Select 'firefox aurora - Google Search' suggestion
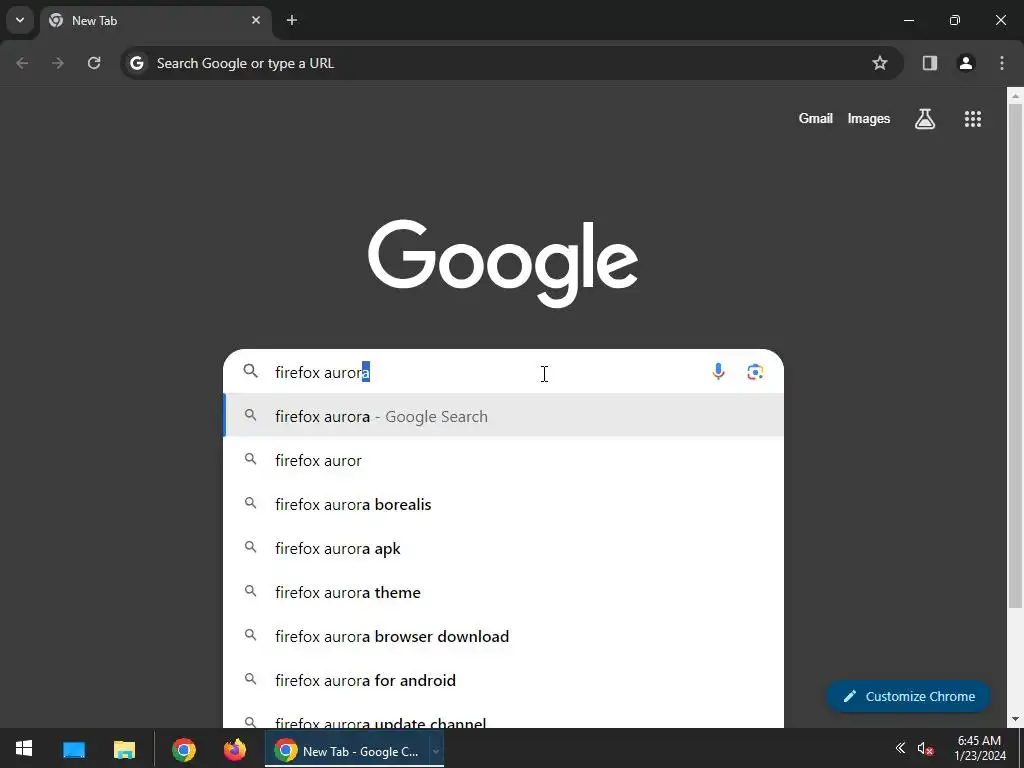 [504, 416]
